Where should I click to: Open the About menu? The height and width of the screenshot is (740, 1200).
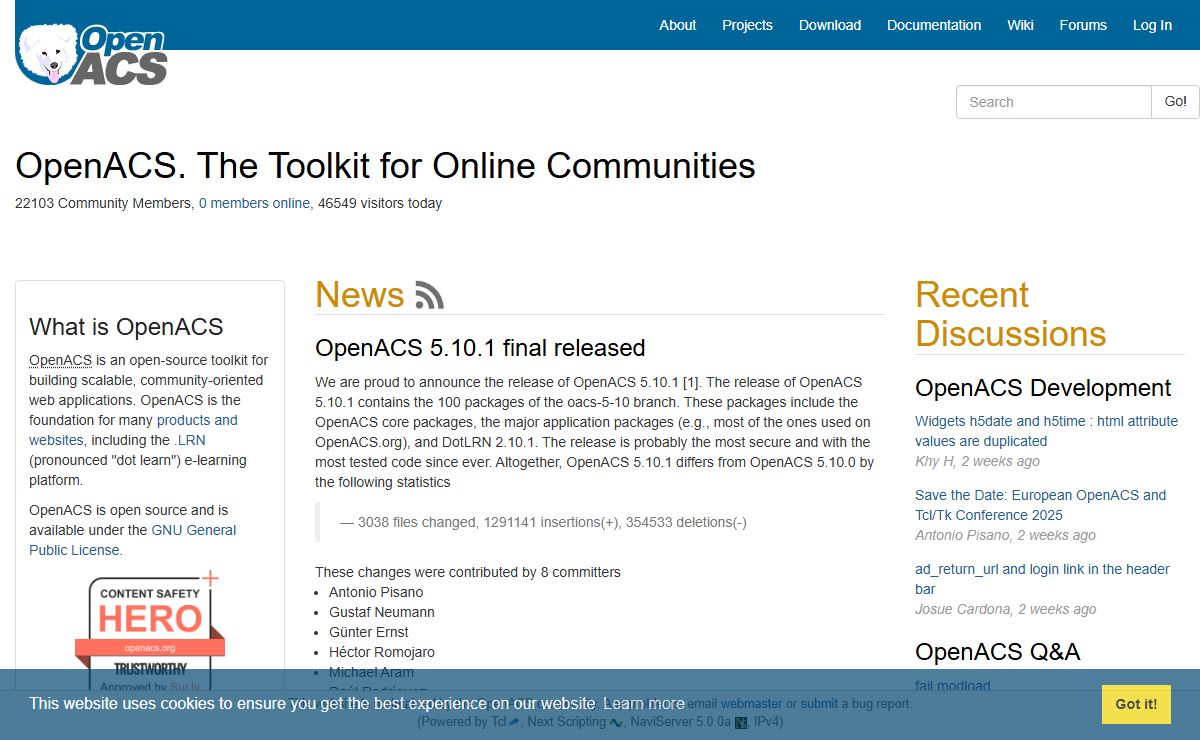click(677, 25)
